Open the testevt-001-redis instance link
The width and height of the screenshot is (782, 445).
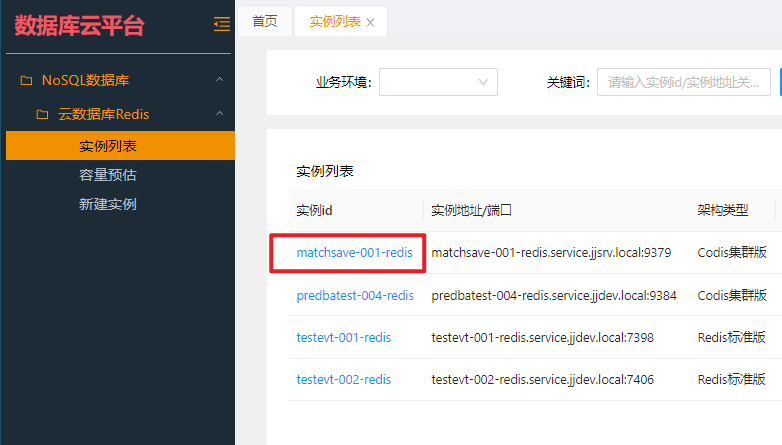(344, 337)
